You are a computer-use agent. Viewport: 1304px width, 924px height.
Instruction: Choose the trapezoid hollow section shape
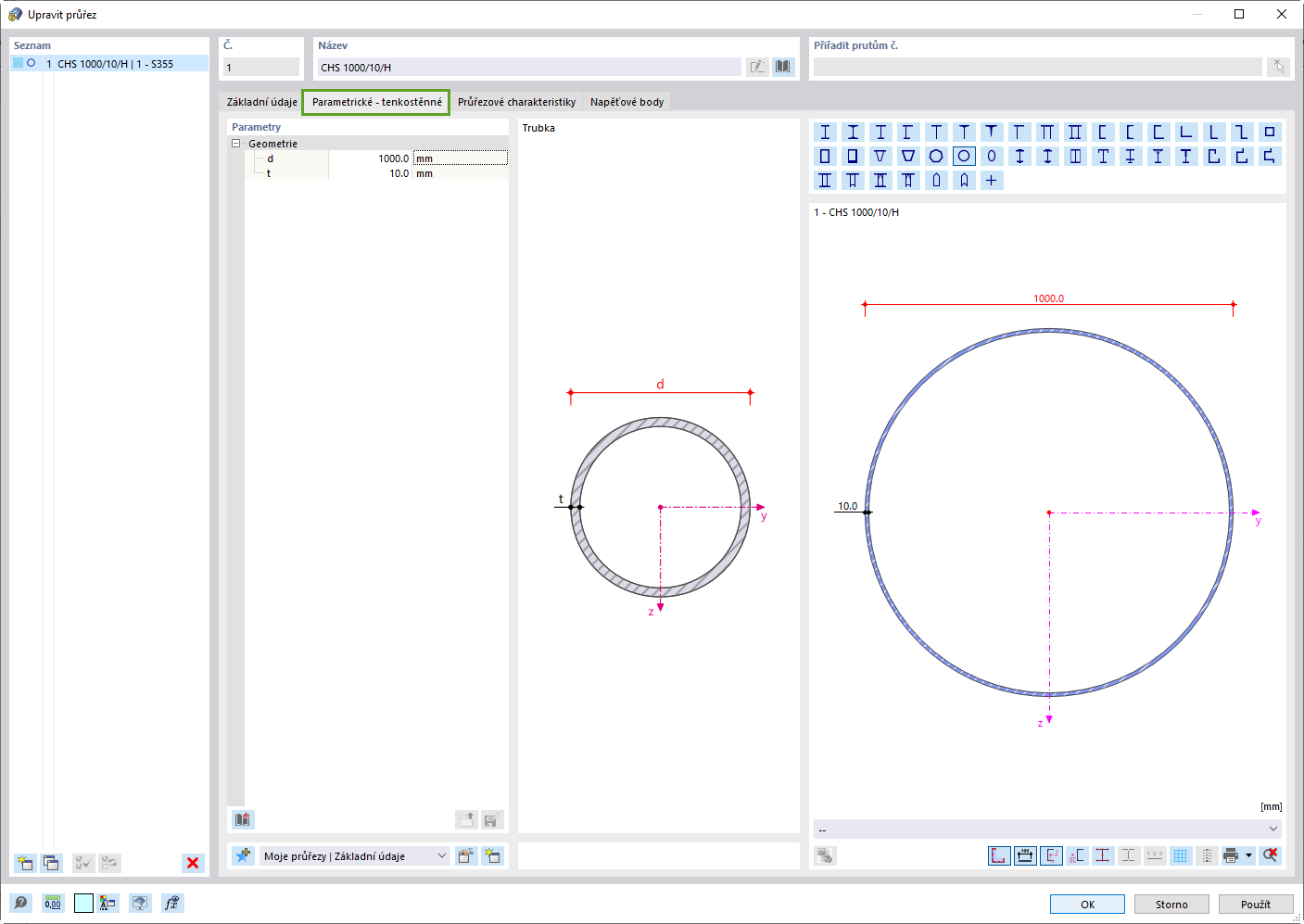click(x=908, y=157)
